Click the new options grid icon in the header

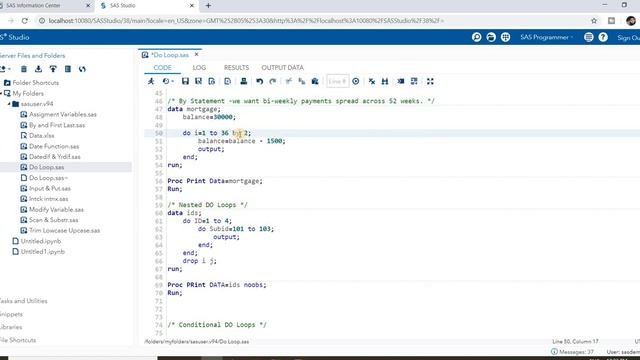505,37
